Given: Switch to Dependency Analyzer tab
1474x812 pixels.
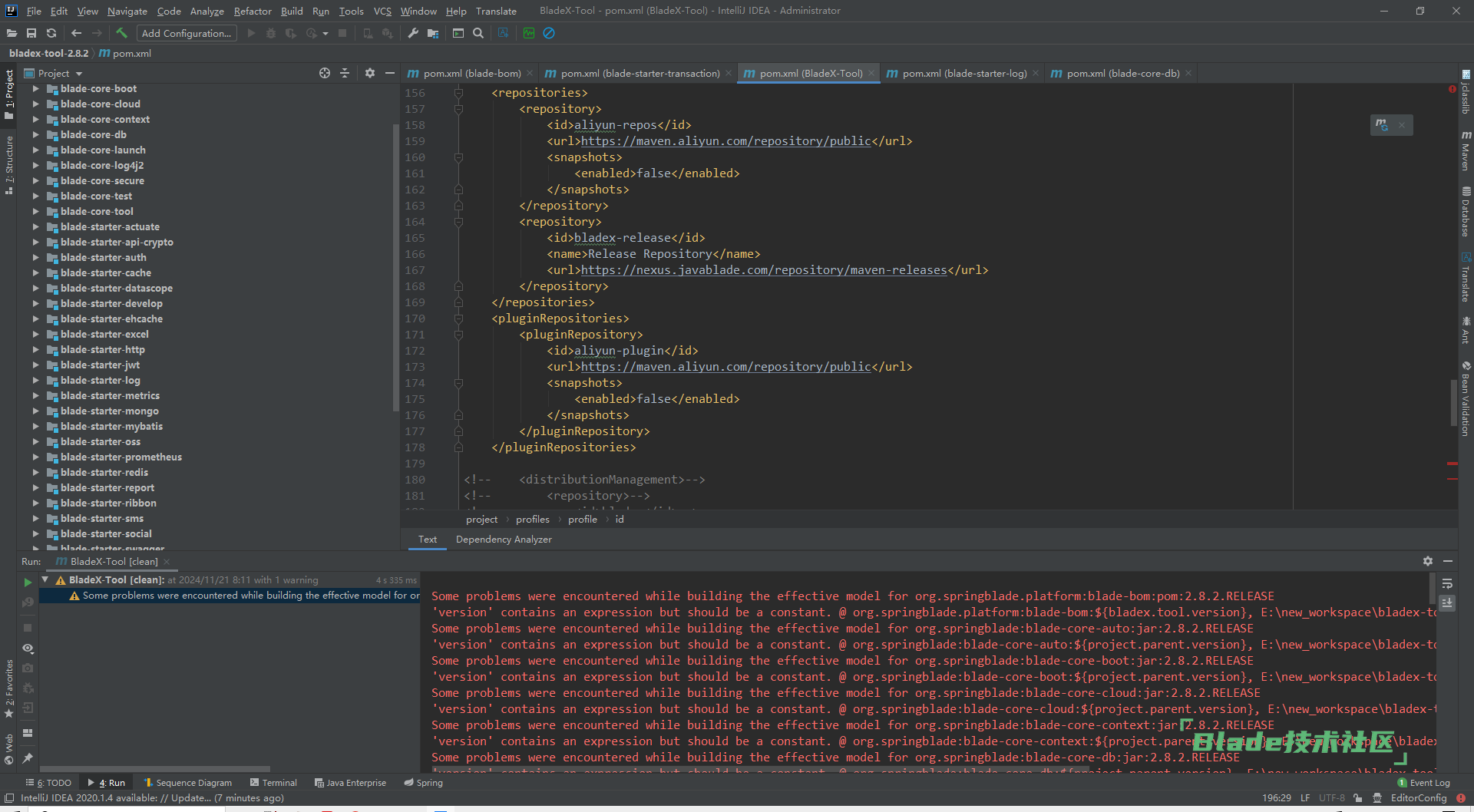Looking at the screenshot, I should coord(504,539).
